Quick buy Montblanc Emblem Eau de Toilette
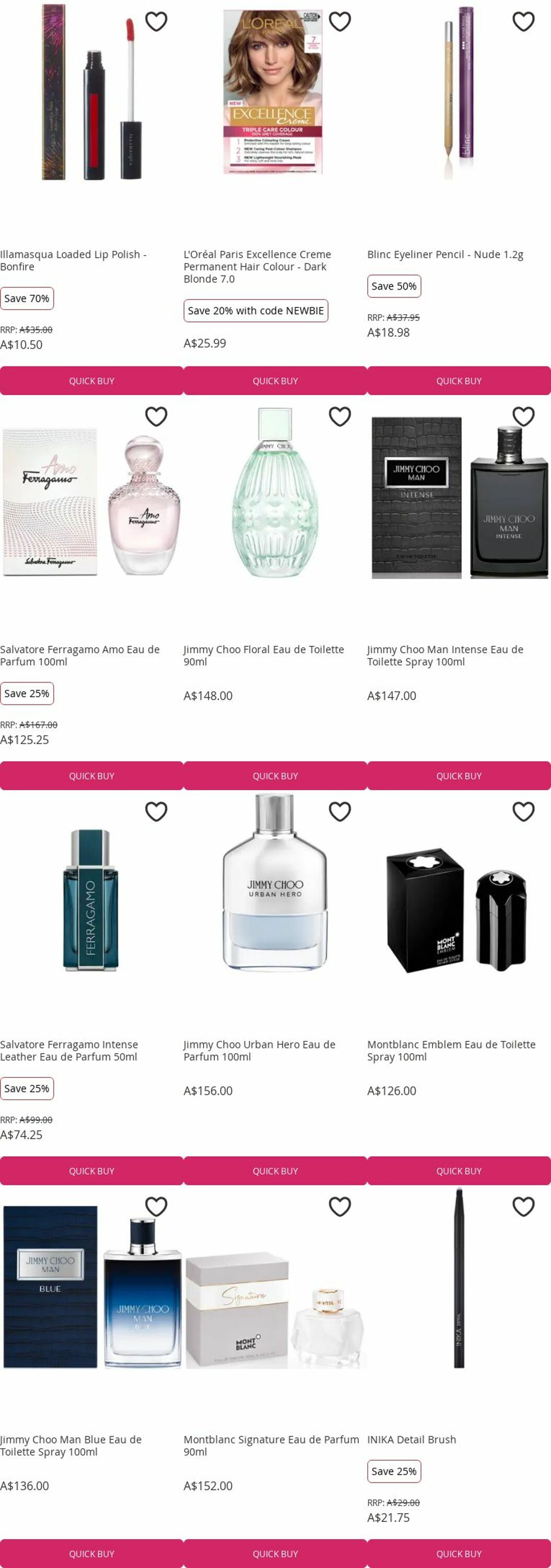 459,1171
